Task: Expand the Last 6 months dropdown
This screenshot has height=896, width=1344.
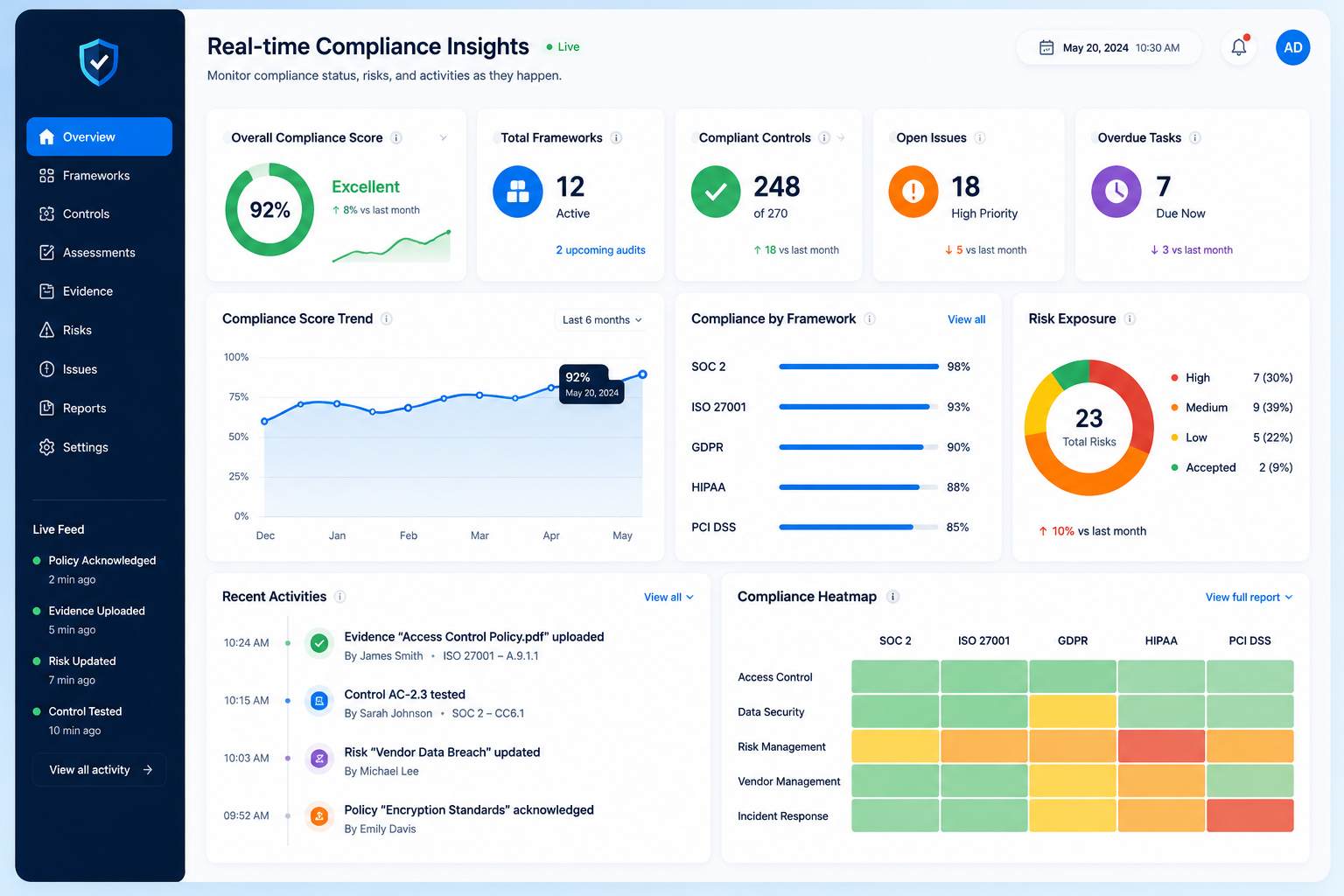Action: (602, 319)
